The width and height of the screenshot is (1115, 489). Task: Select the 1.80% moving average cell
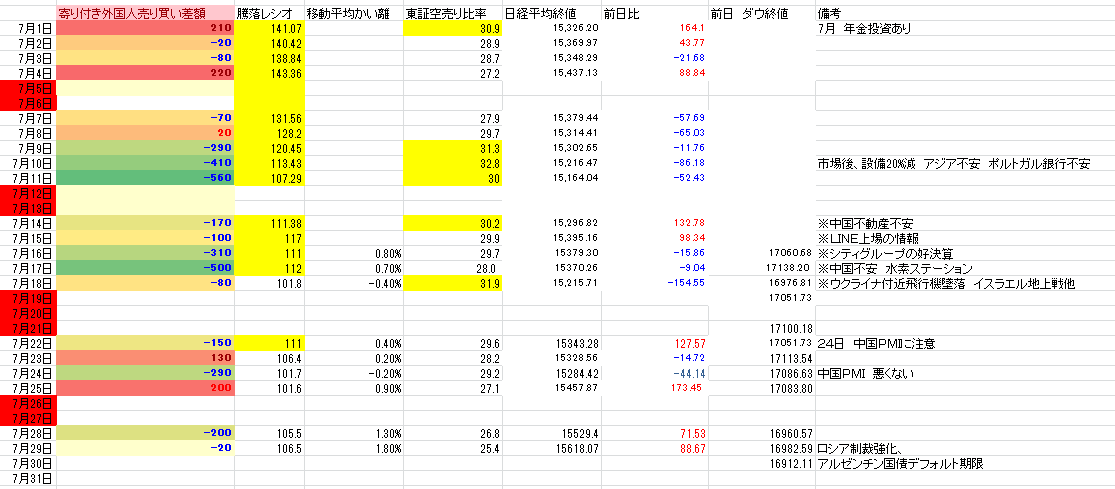[353, 448]
